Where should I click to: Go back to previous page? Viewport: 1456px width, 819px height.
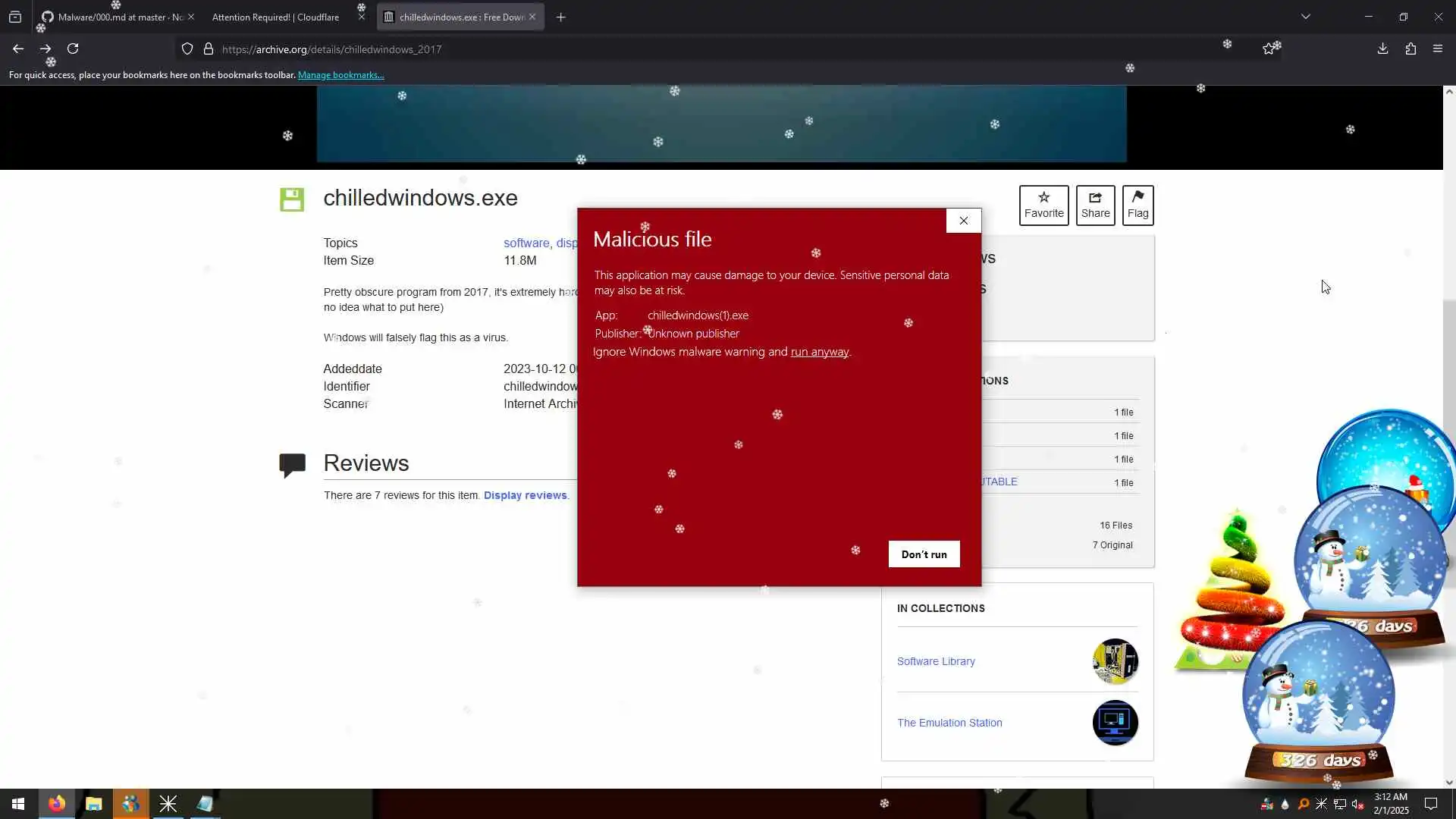[18, 49]
